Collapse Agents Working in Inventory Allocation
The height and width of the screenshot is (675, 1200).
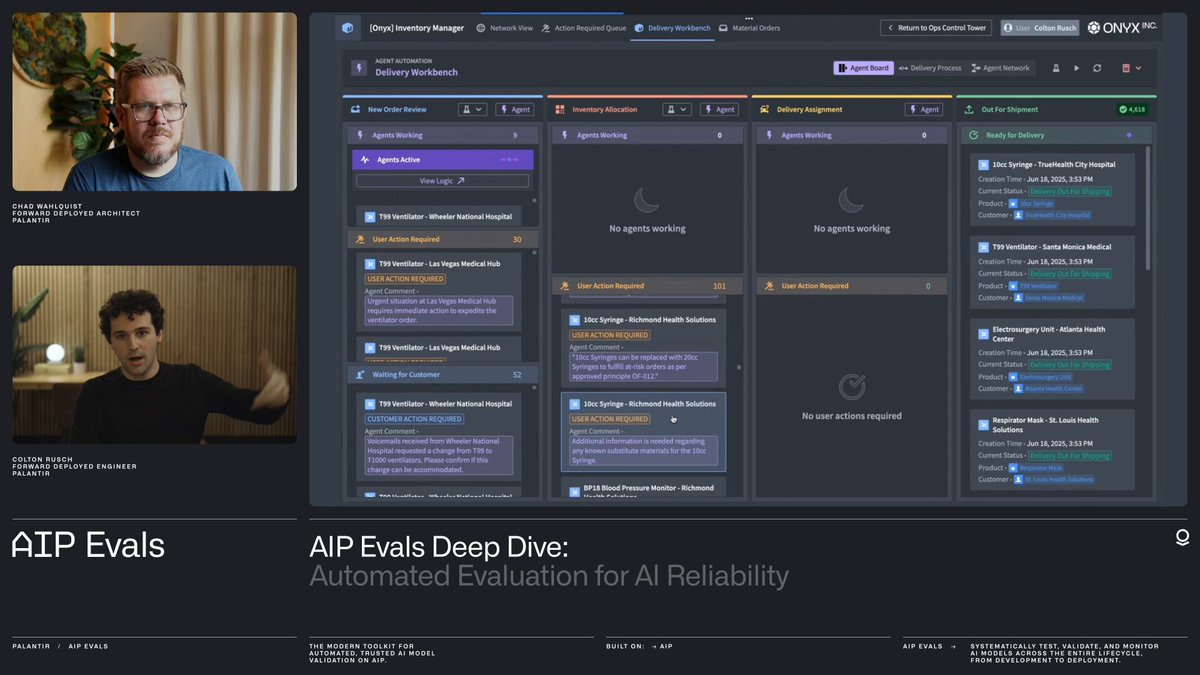click(x=647, y=135)
